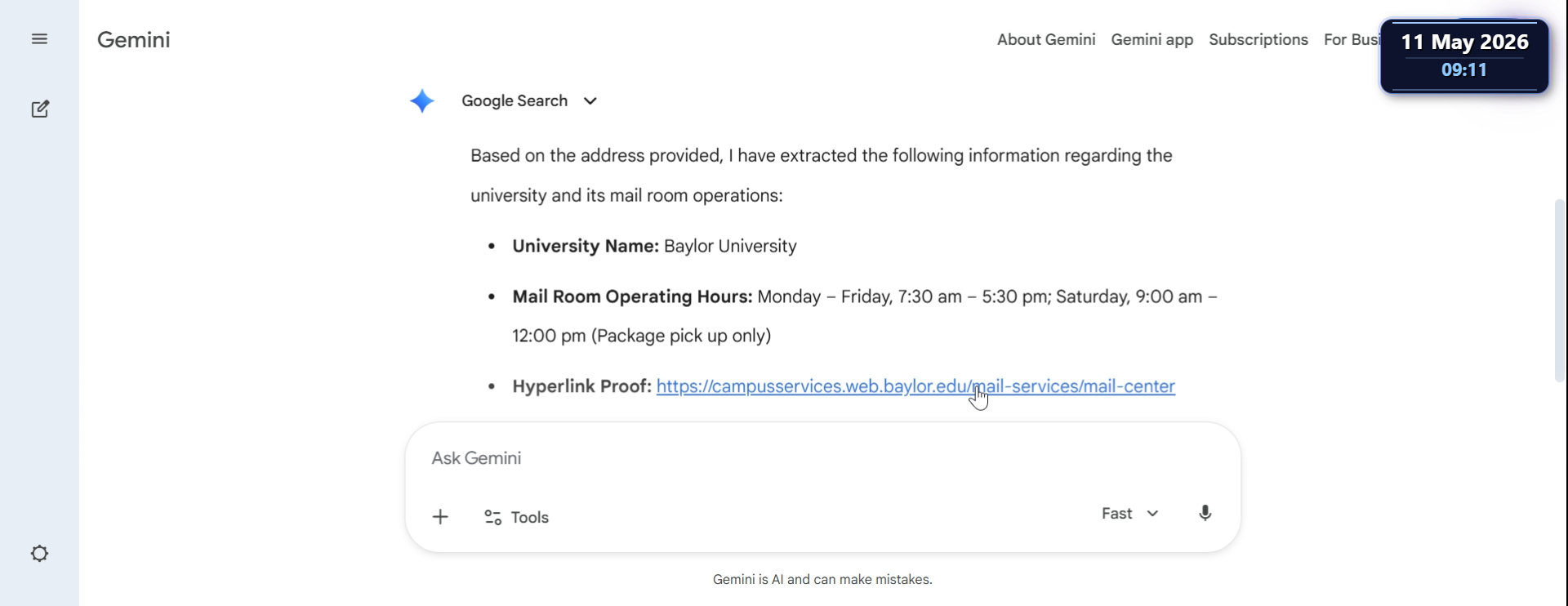The width and height of the screenshot is (1568, 606).
Task: Start a new chat with the compose icon
Action: (x=40, y=109)
